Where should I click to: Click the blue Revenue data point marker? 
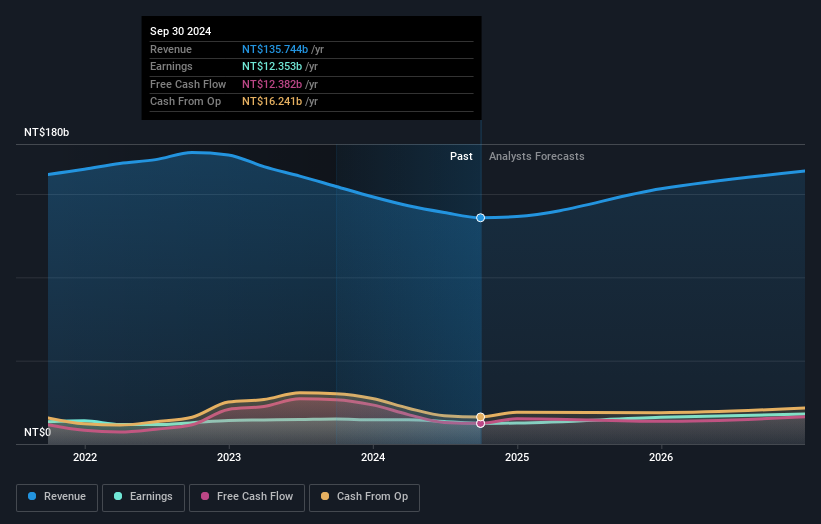pos(480,218)
